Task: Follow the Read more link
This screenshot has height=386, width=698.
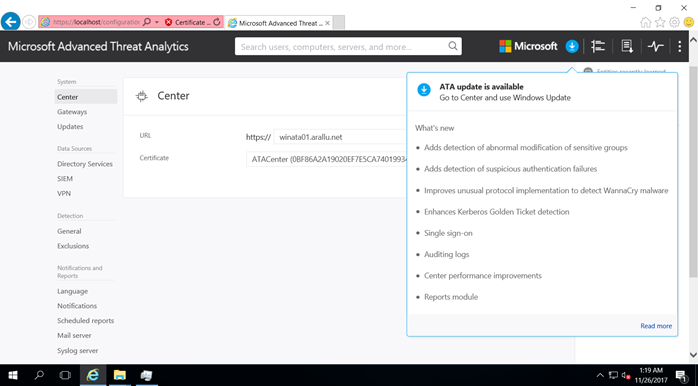Action: [656, 326]
